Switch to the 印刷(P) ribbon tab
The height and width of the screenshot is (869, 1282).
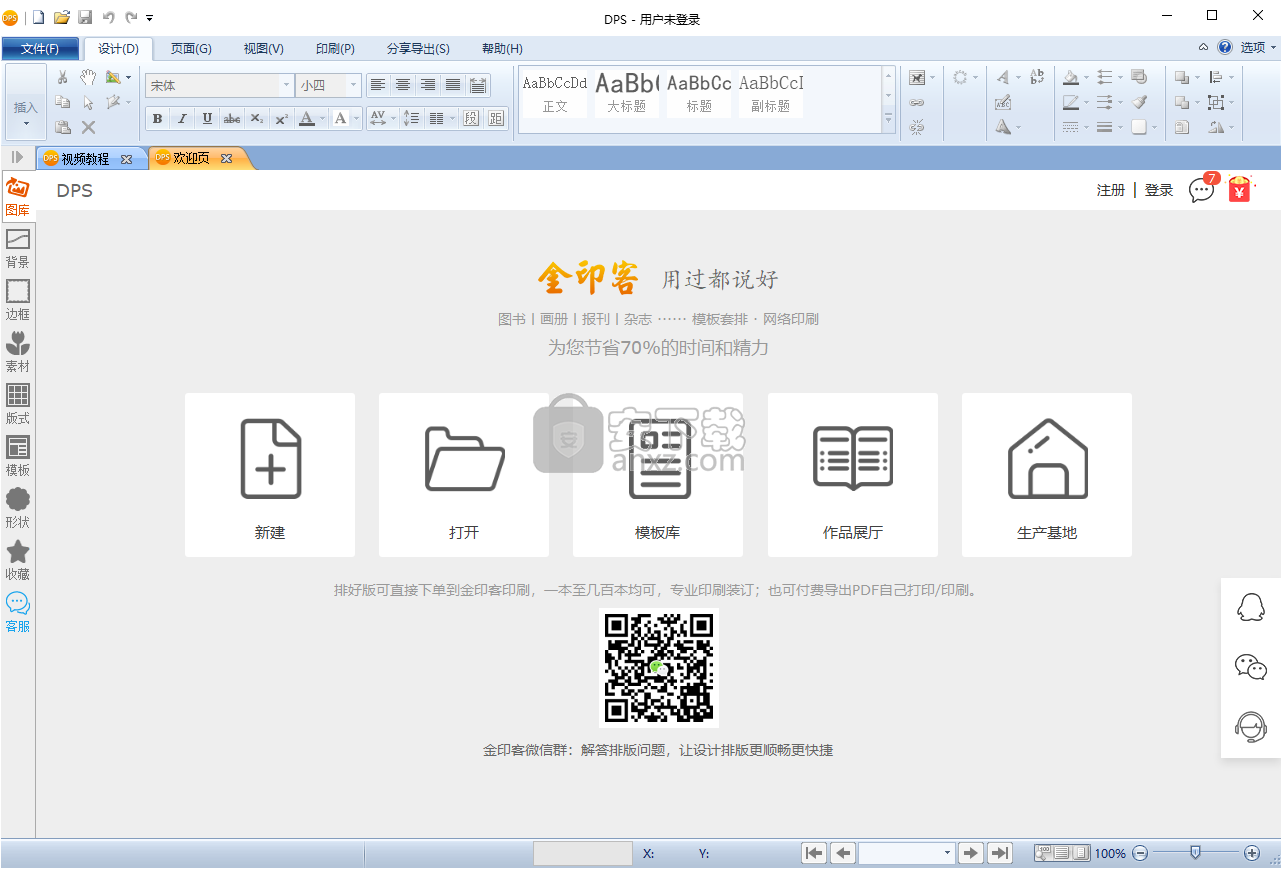coord(335,49)
